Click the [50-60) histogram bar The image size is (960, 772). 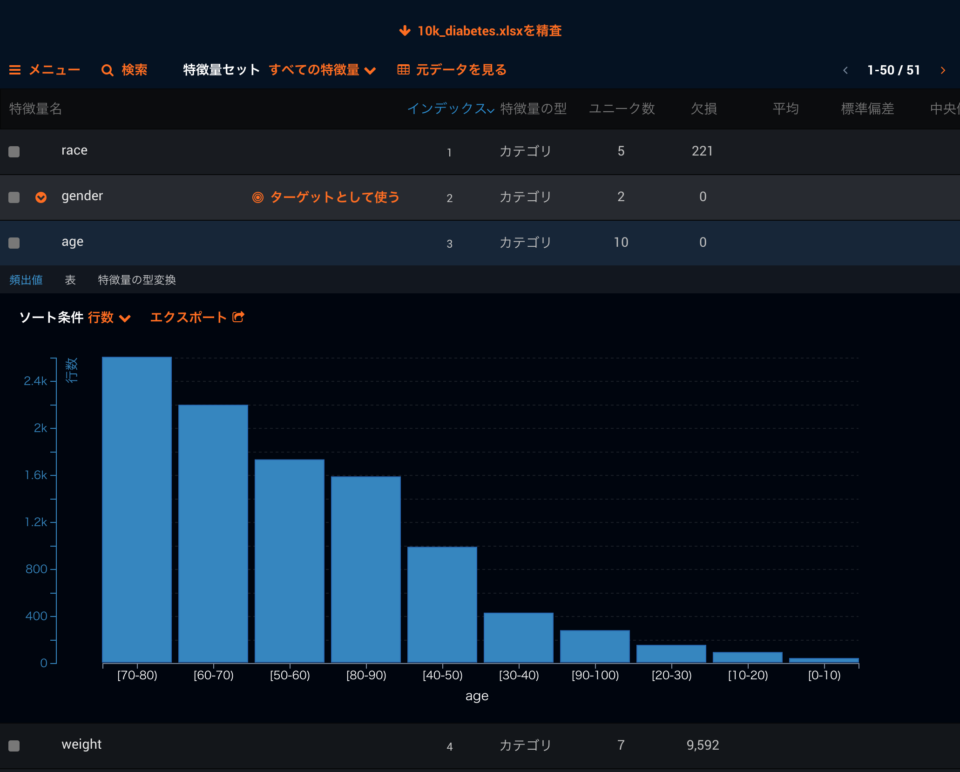290,561
